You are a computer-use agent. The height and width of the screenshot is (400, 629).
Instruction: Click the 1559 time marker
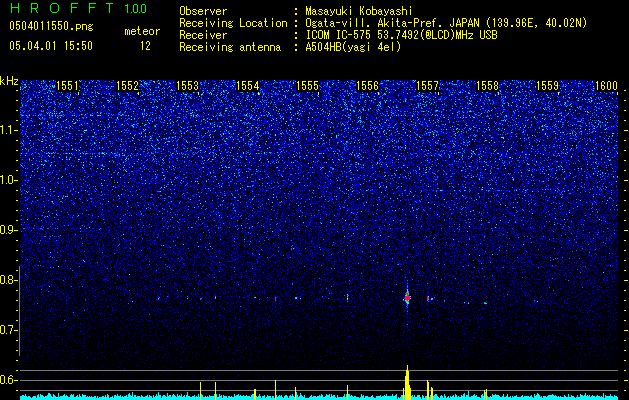[548, 85]
